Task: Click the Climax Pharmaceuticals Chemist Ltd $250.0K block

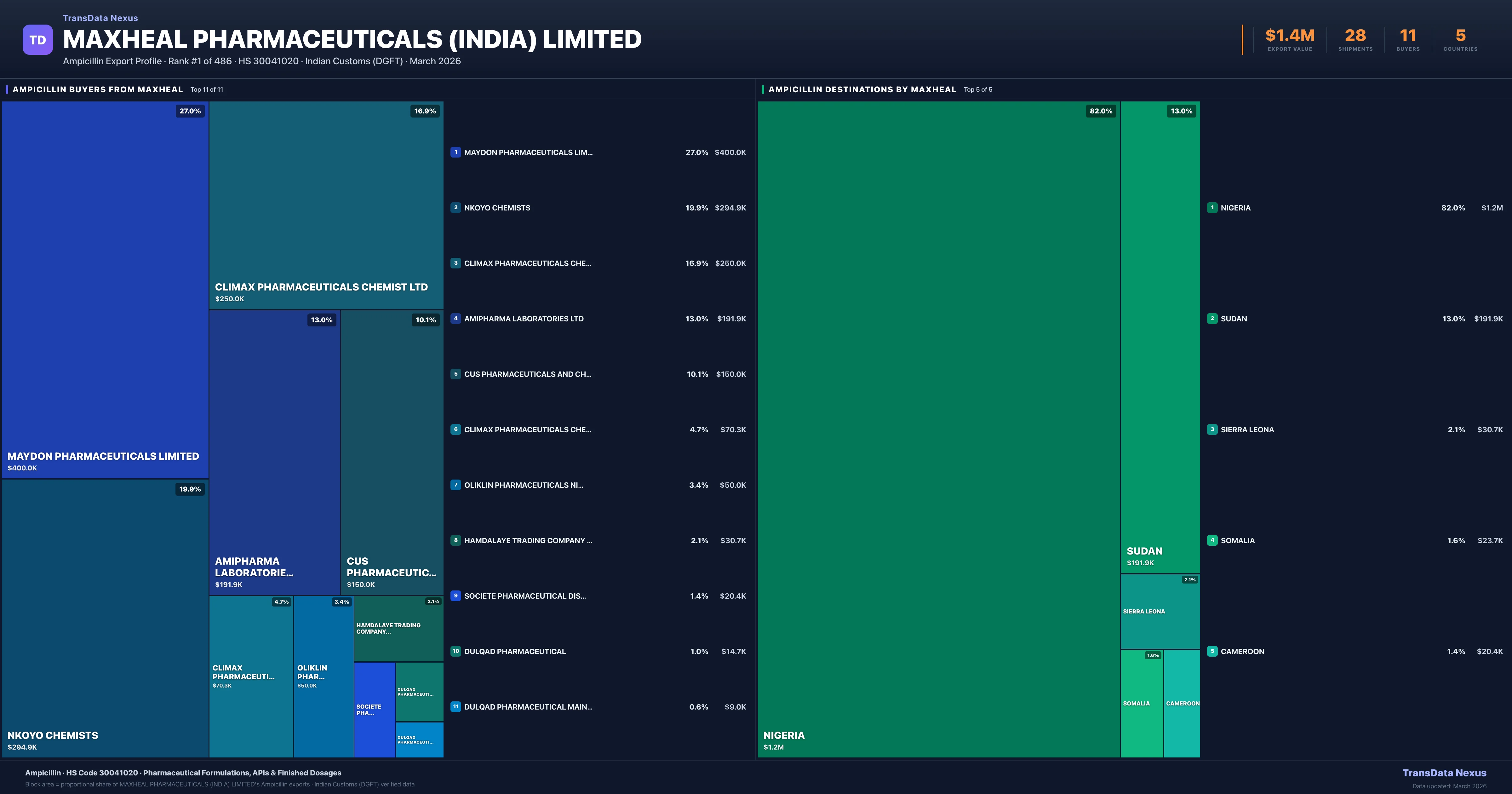Action: (326, 205)
